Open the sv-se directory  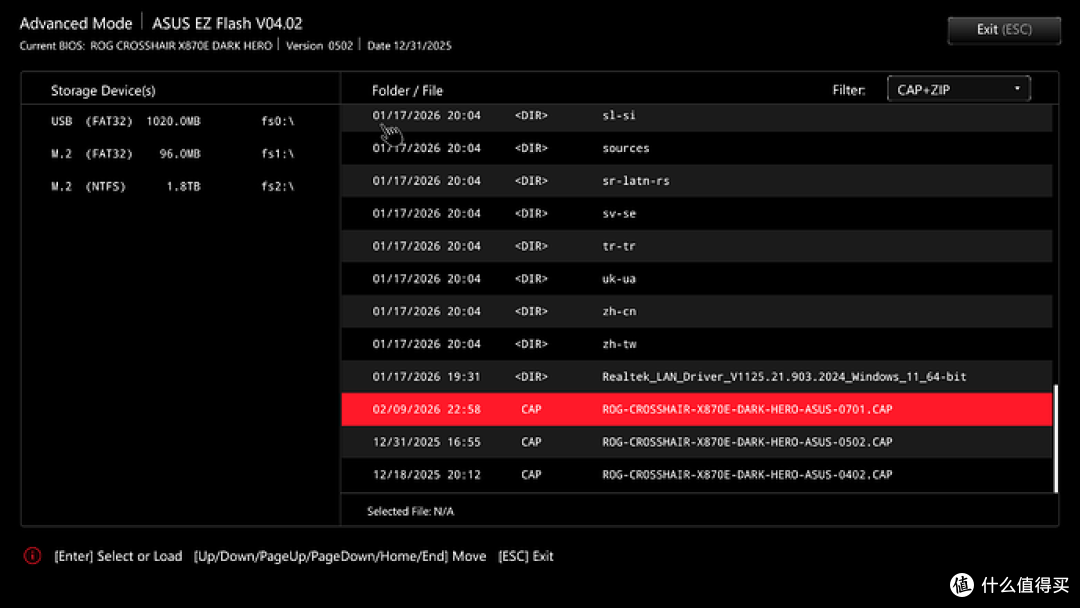(696, 213)
